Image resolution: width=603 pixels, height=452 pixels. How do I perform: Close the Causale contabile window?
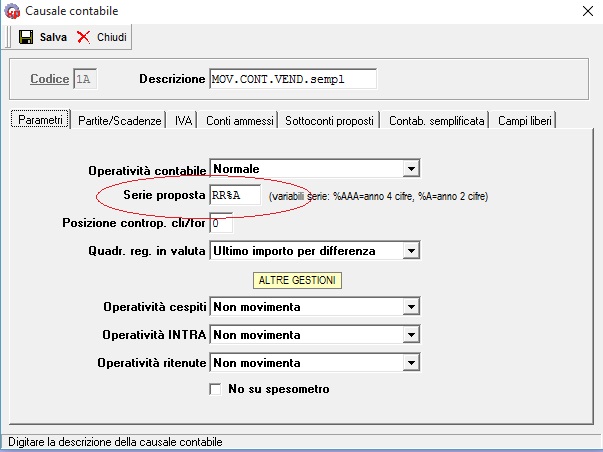tap(585, 11)
